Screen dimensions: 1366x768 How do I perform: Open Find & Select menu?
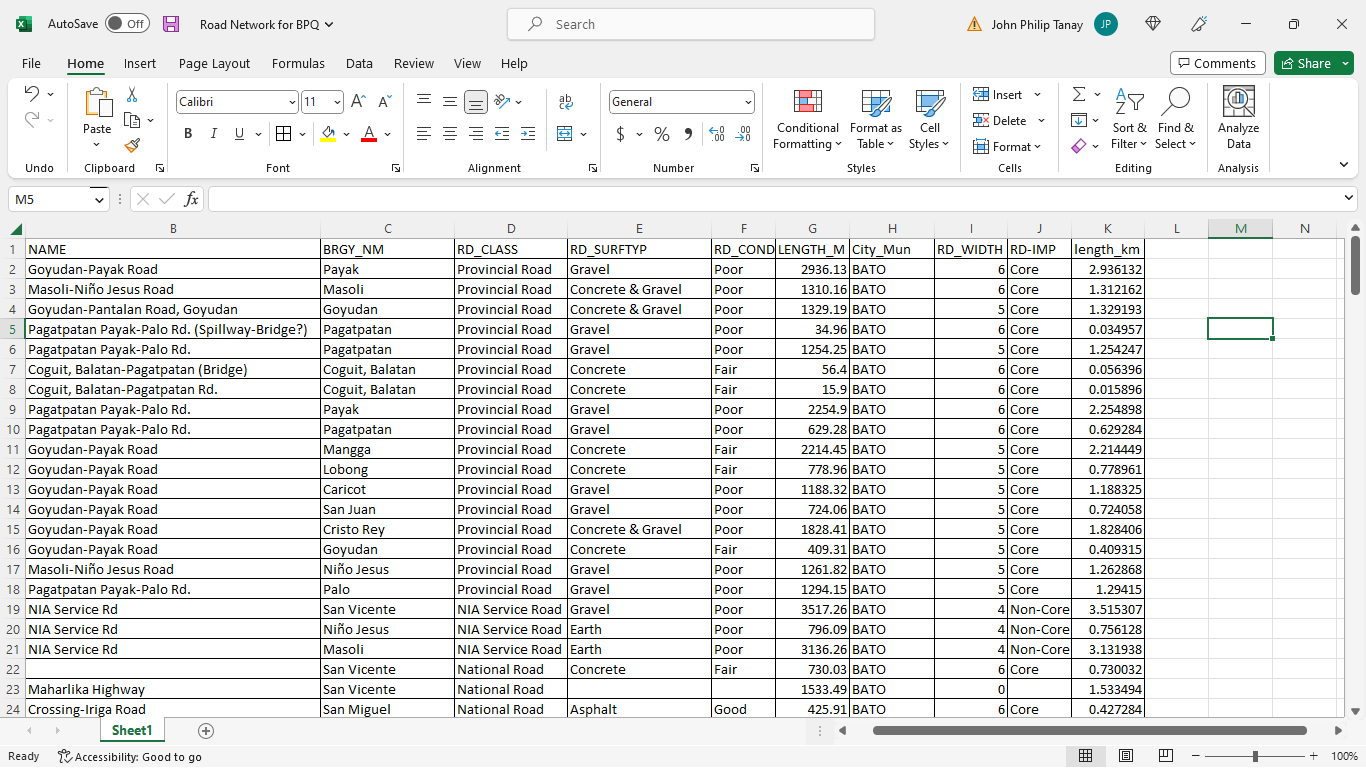[x=1176, y=119]
